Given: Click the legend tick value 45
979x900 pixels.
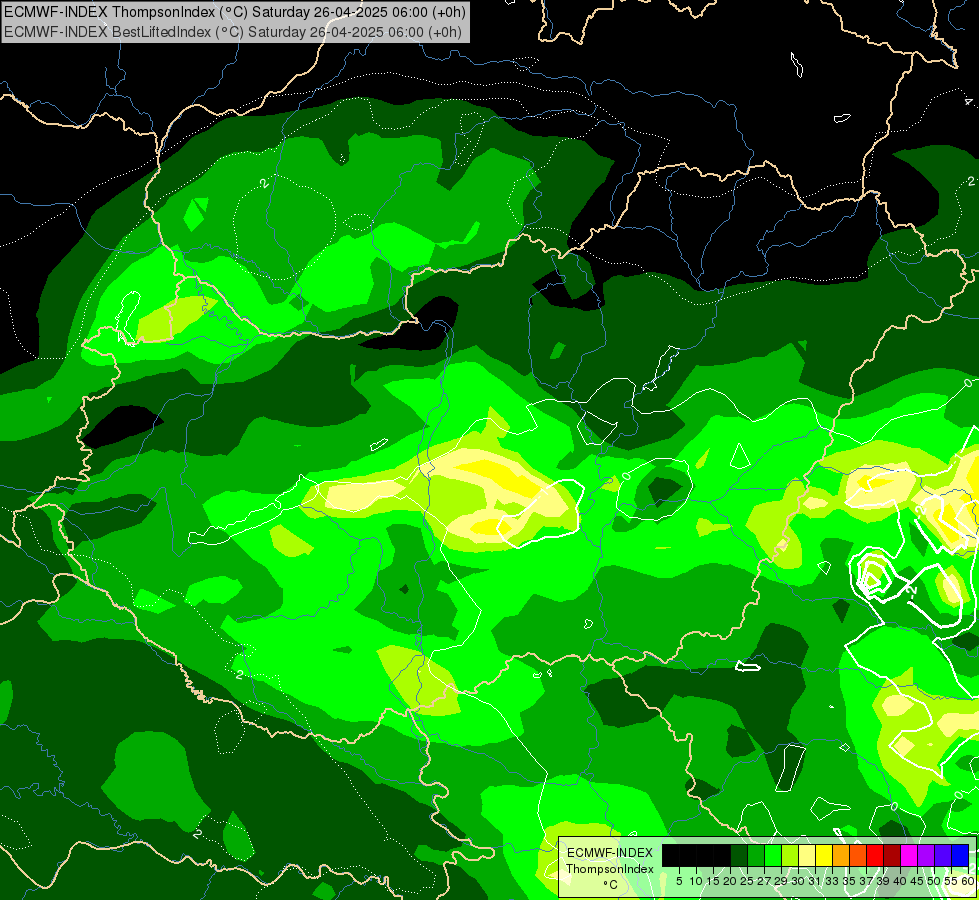Looking at the screenshot, I should [x=918, y=881].
